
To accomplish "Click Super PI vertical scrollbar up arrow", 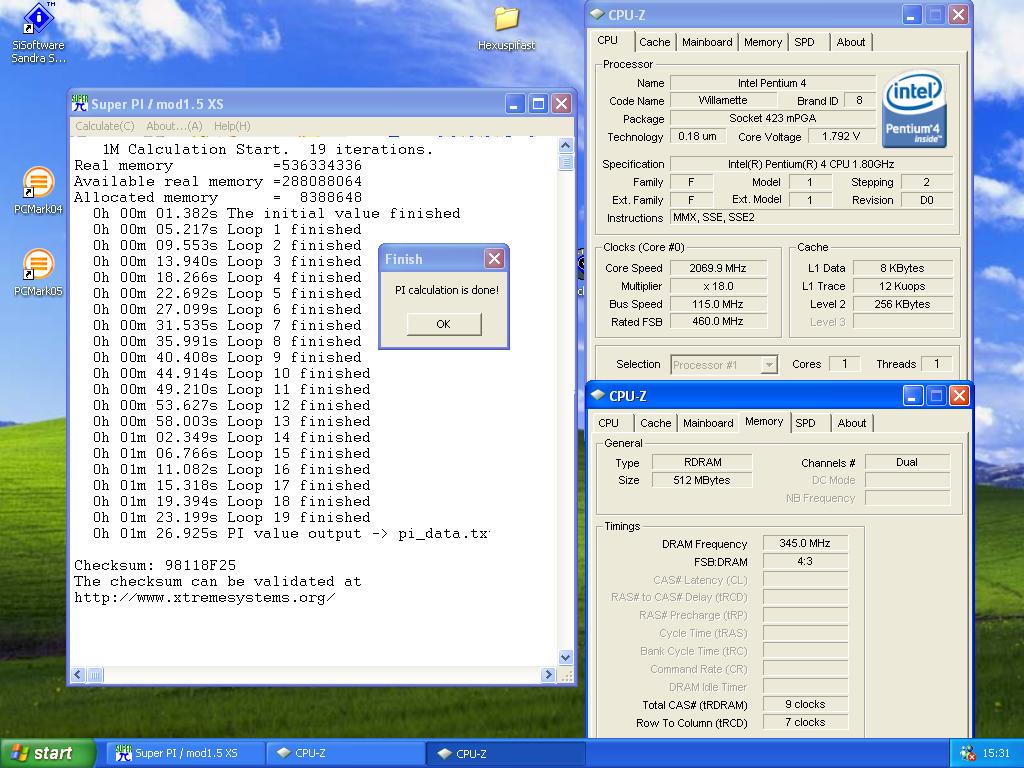I will point(566,146).
